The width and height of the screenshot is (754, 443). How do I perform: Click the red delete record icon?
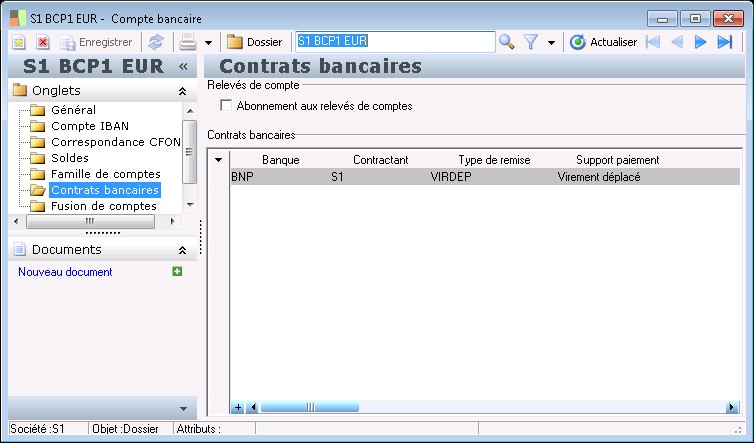43,42
